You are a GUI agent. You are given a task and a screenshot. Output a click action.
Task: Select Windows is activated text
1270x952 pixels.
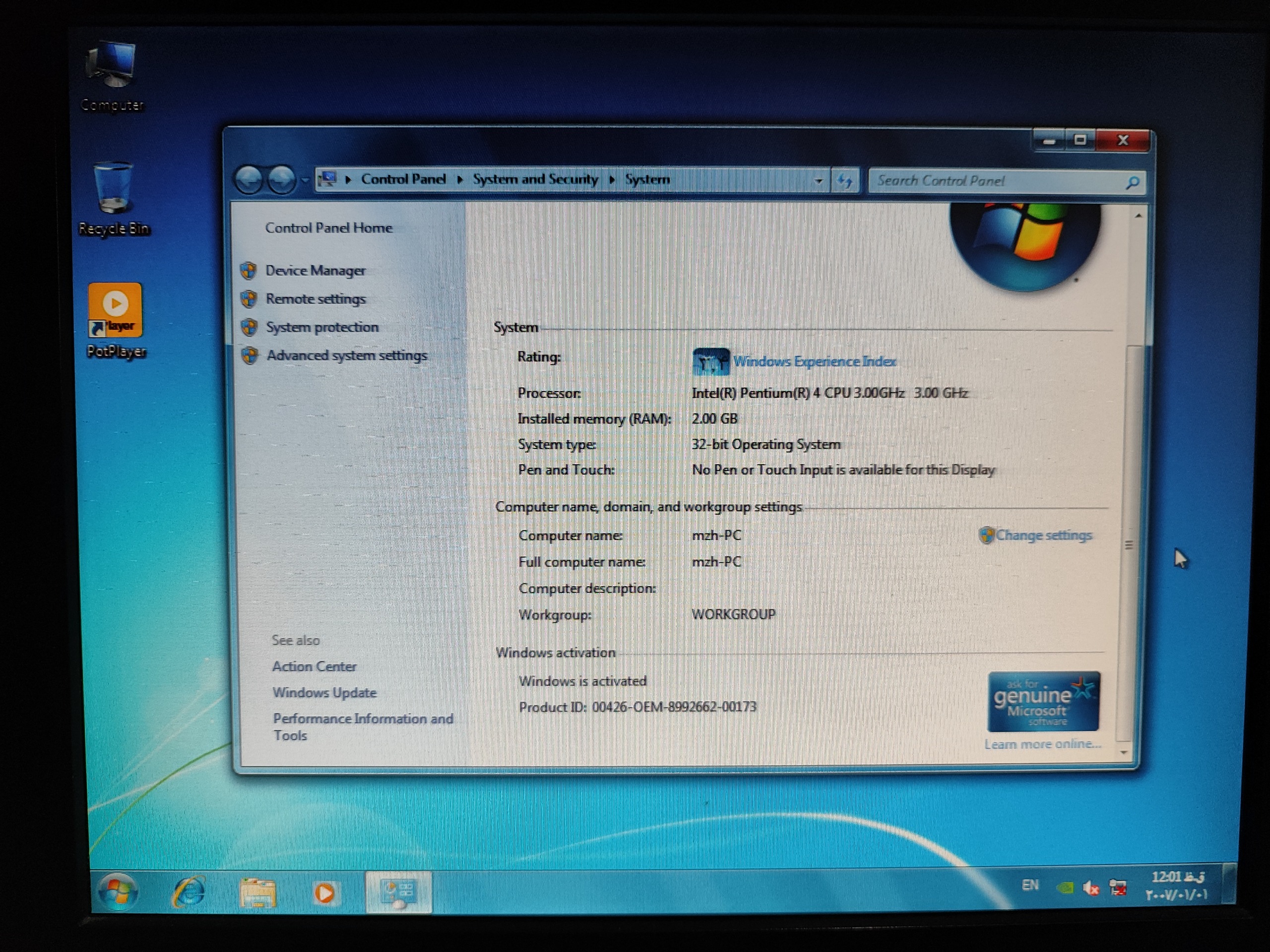pos(583,681)
